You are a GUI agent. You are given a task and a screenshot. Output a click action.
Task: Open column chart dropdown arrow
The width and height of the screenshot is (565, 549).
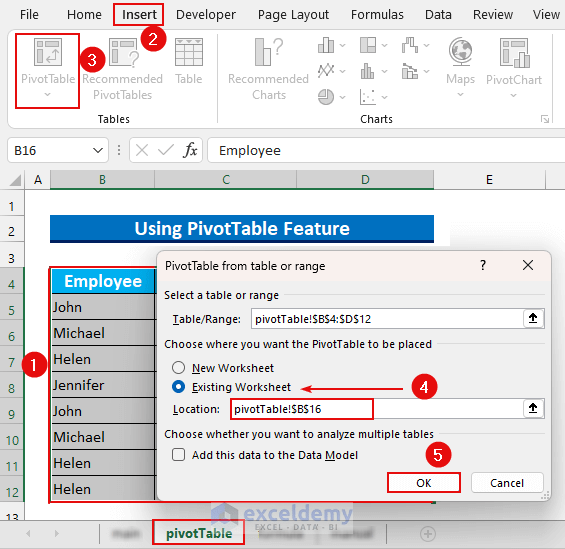343,45
